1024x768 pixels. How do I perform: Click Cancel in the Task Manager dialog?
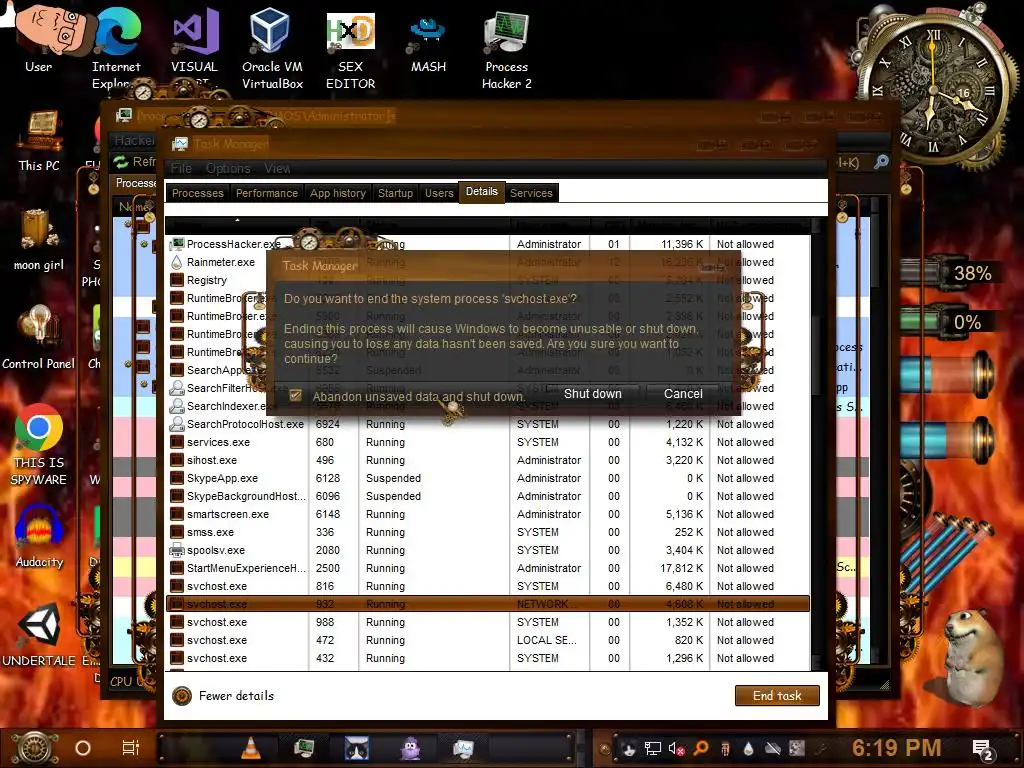pos(683,394)
